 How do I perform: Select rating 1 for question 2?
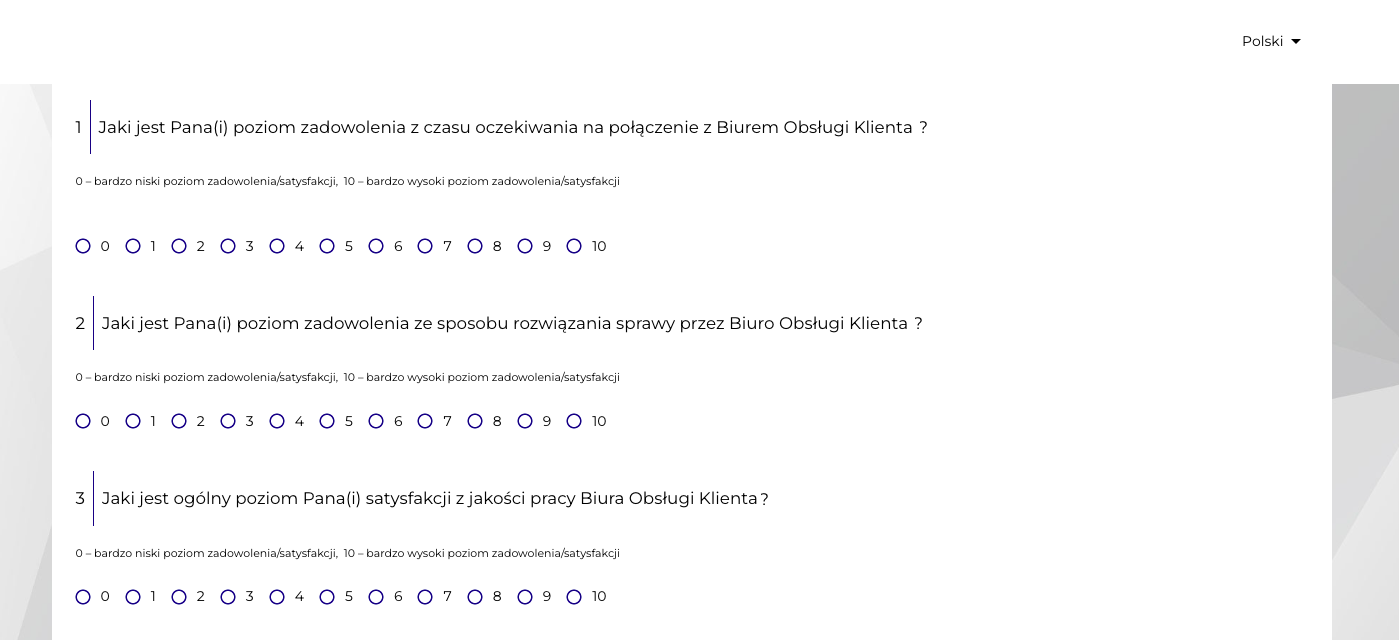[x=133, y=421]
